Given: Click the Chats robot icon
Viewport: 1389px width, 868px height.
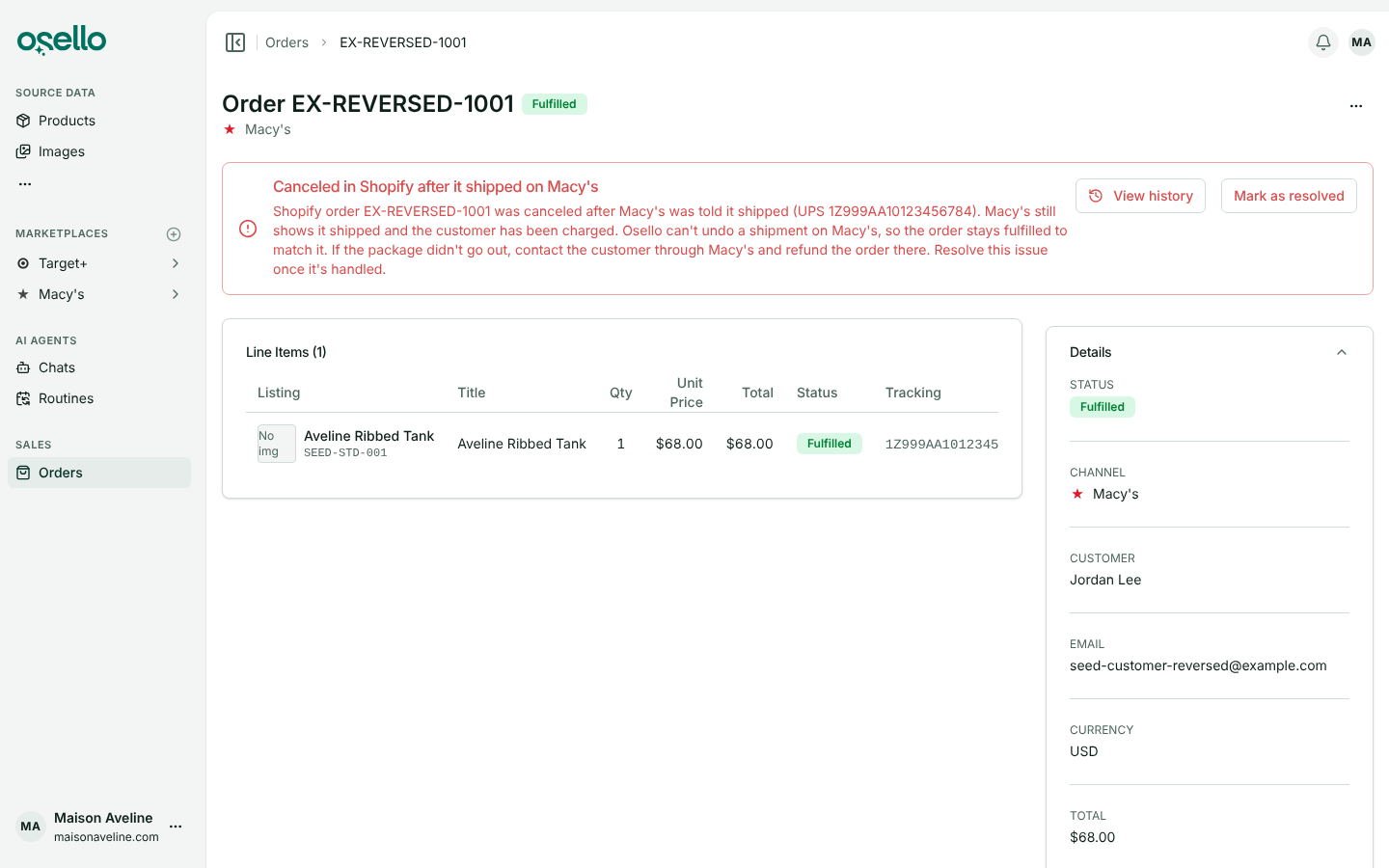Looking at the screenshot, I should [x=23, y=367].
